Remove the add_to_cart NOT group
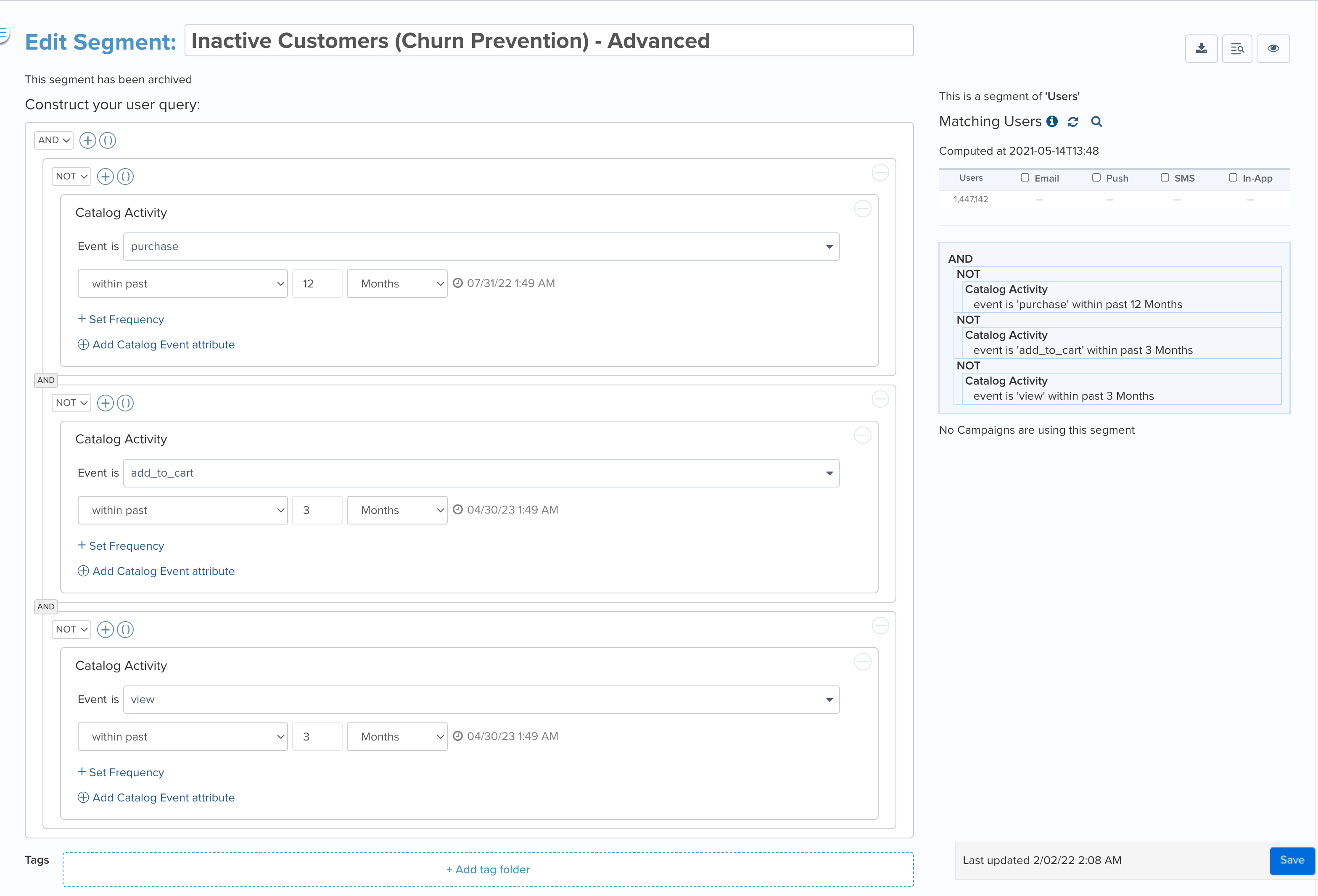The height and width of the screenshot is (896, 1318). pos(880,399)
